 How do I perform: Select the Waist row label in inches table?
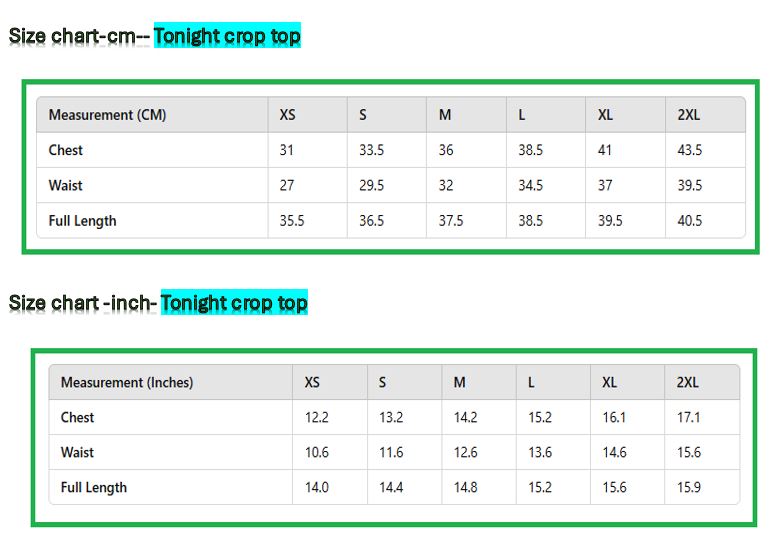[x=77, y=452]
